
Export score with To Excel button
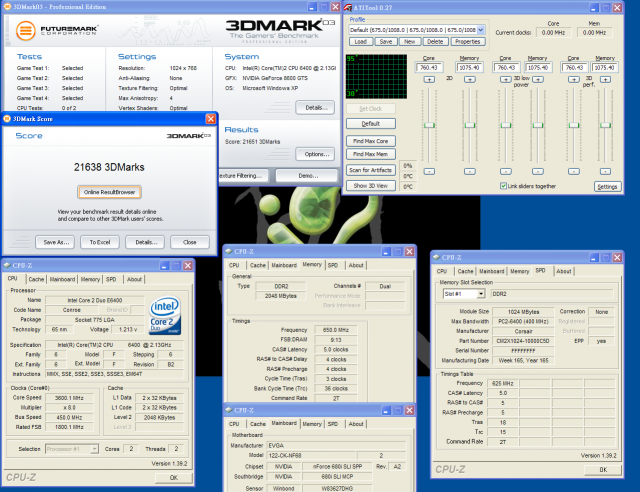(x=100, y=242)
